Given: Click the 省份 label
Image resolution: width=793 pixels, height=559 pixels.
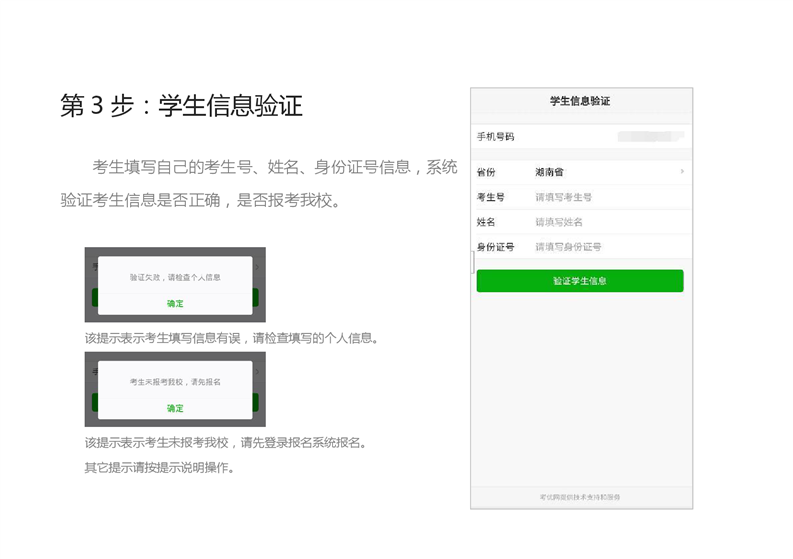Looking at the screenshot, I should 486,173.
